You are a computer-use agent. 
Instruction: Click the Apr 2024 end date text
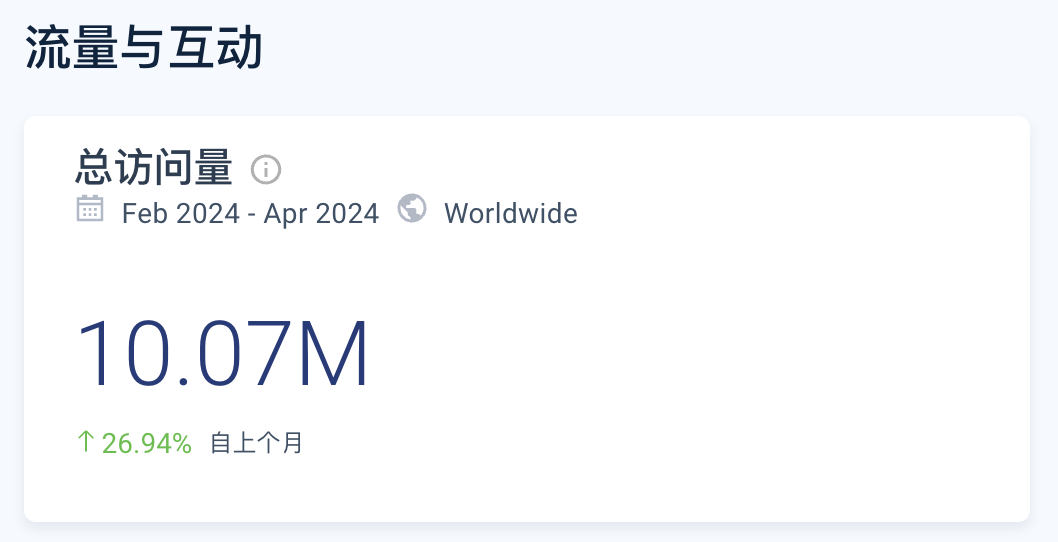[x=321, y=214]
